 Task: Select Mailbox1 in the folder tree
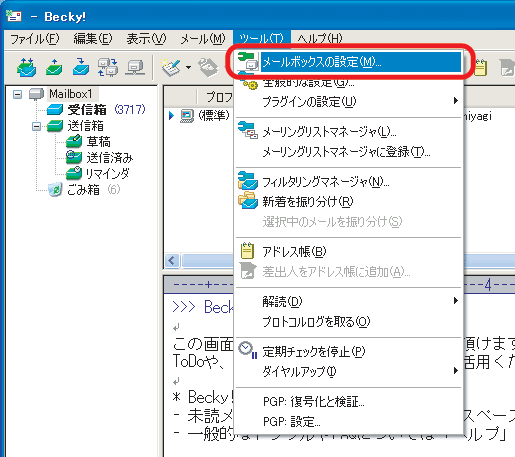point(71,94)
